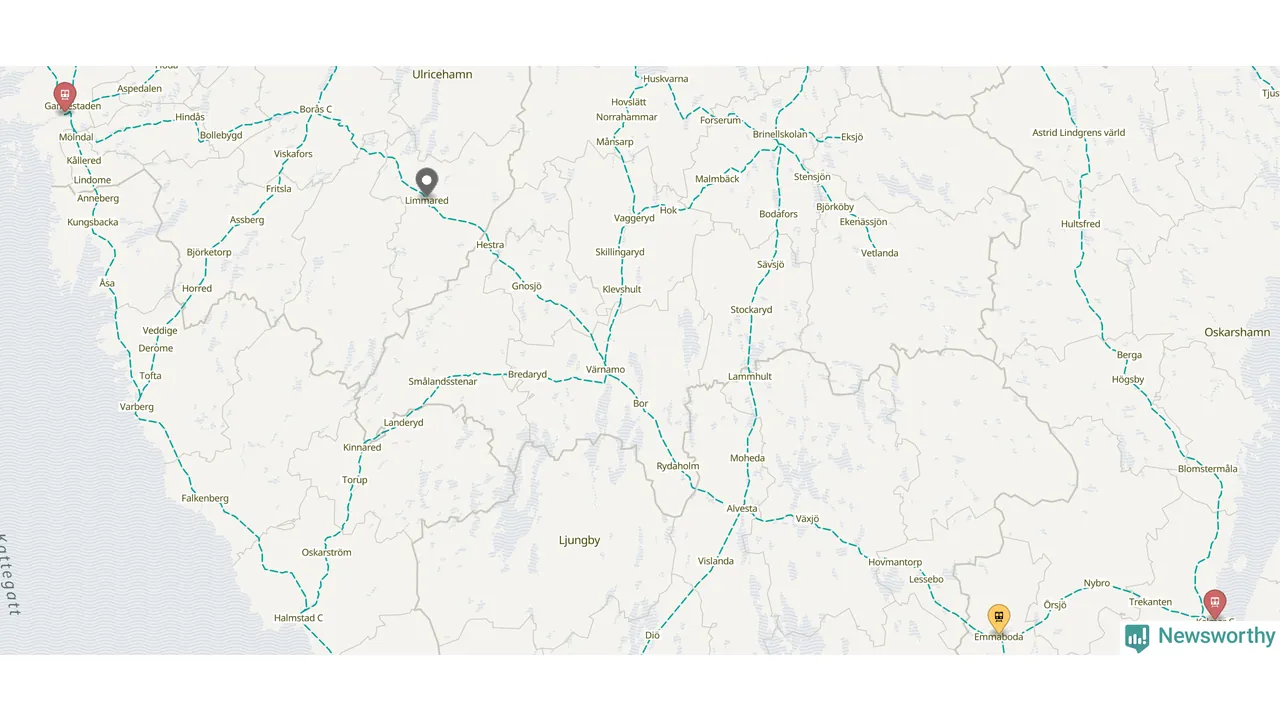
Task: Select the Växjö station label
Action: [807, 519]
